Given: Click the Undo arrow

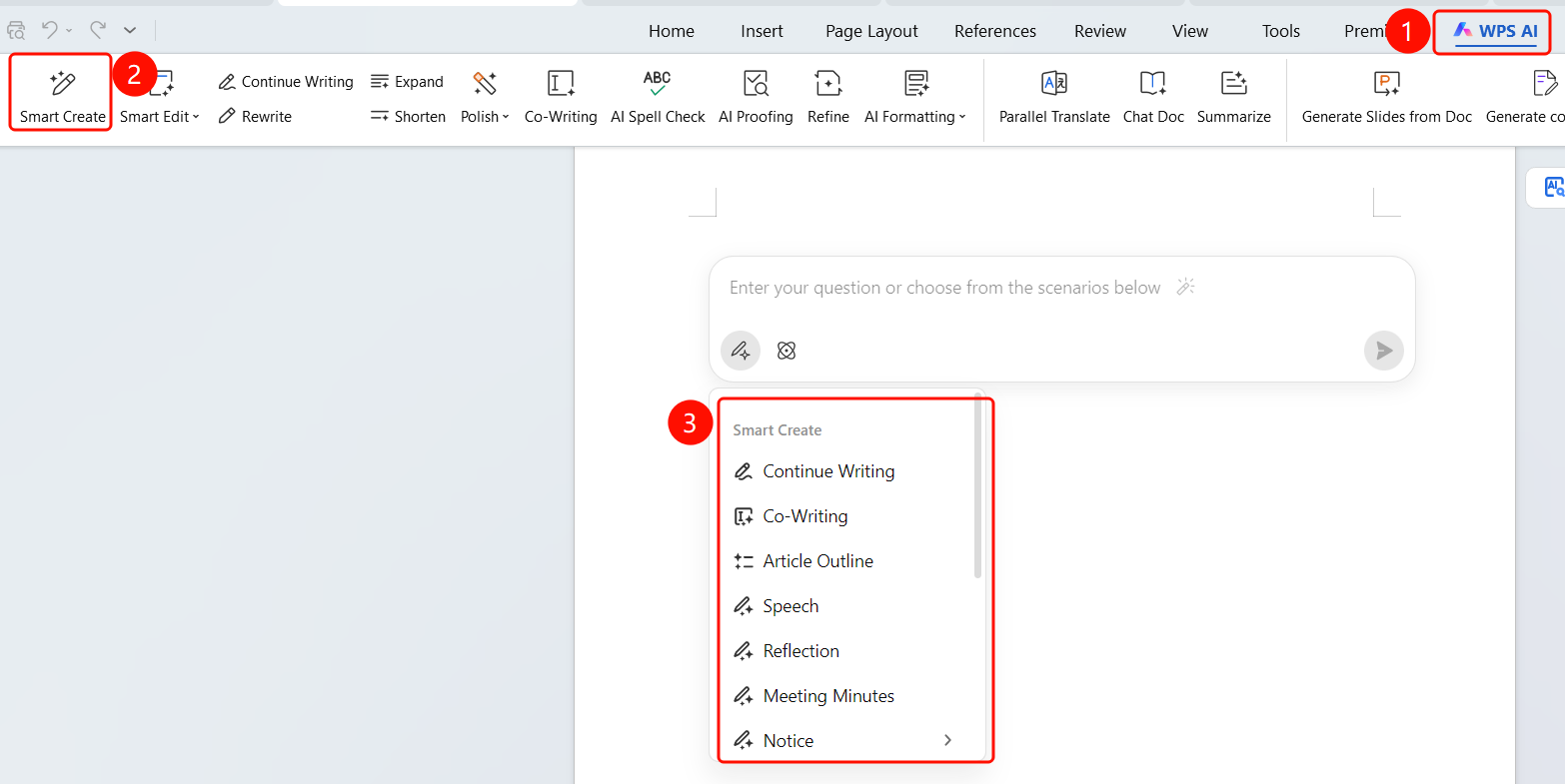Looking at the screenshot, I should [x=50, y=30].
